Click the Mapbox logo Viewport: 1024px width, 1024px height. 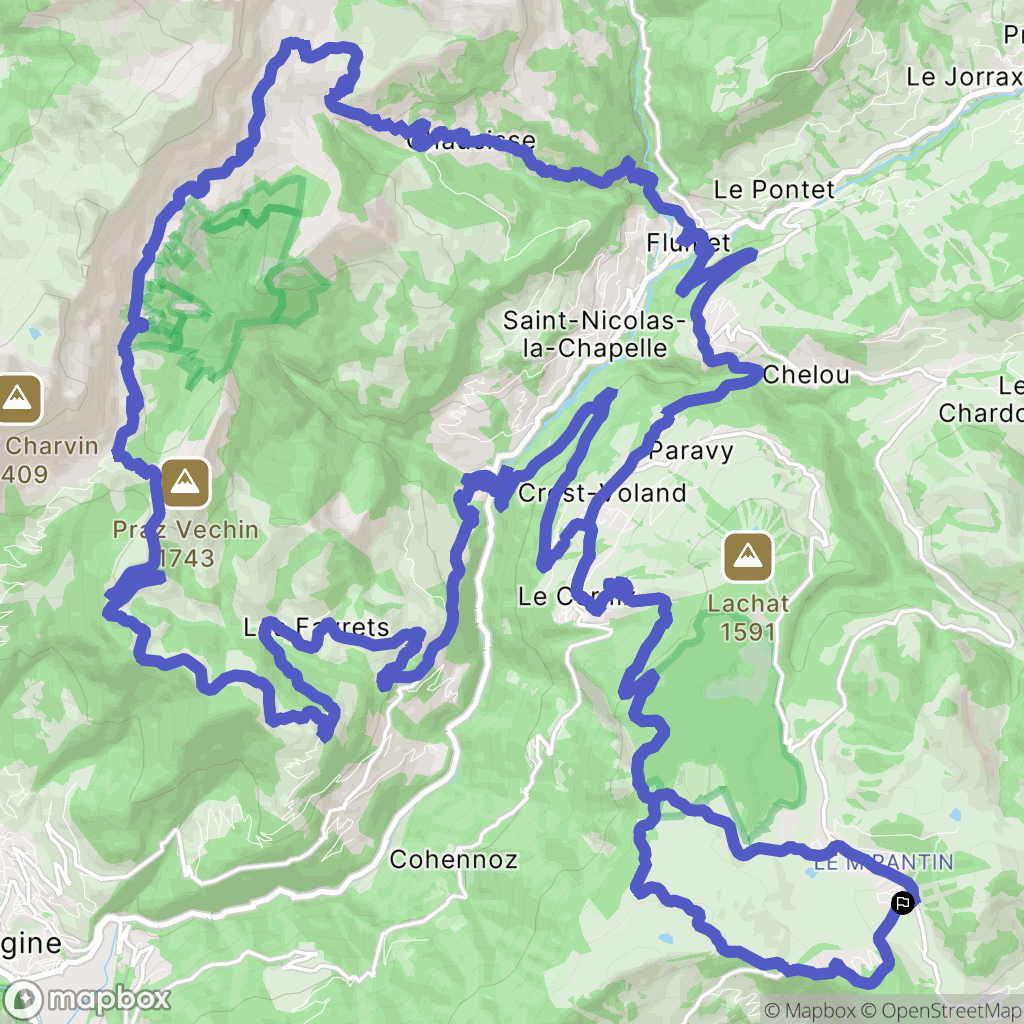tap(87, 999)
